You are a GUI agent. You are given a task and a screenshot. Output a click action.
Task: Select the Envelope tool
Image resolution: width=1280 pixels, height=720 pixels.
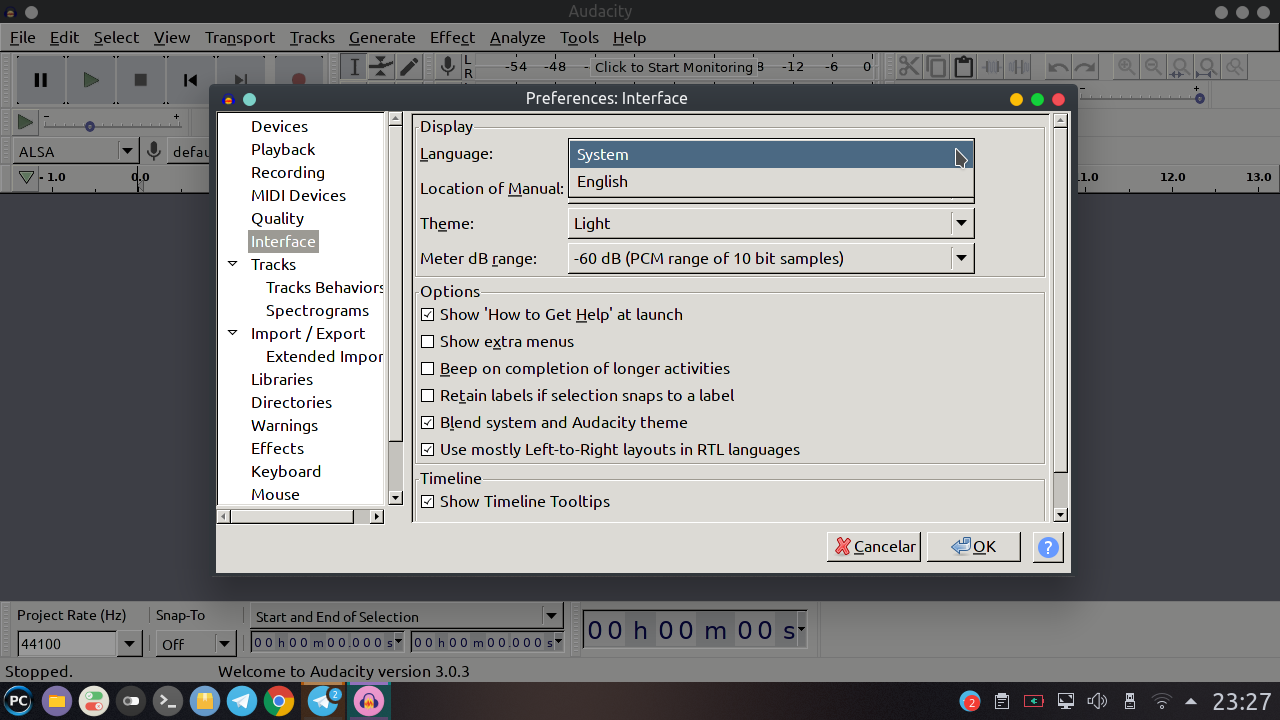381,67
